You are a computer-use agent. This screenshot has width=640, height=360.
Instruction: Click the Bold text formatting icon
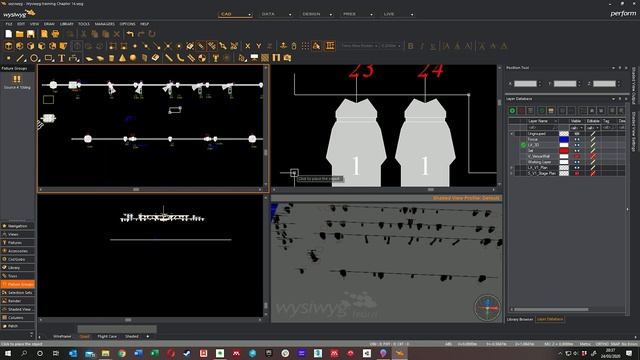point(411,46)
